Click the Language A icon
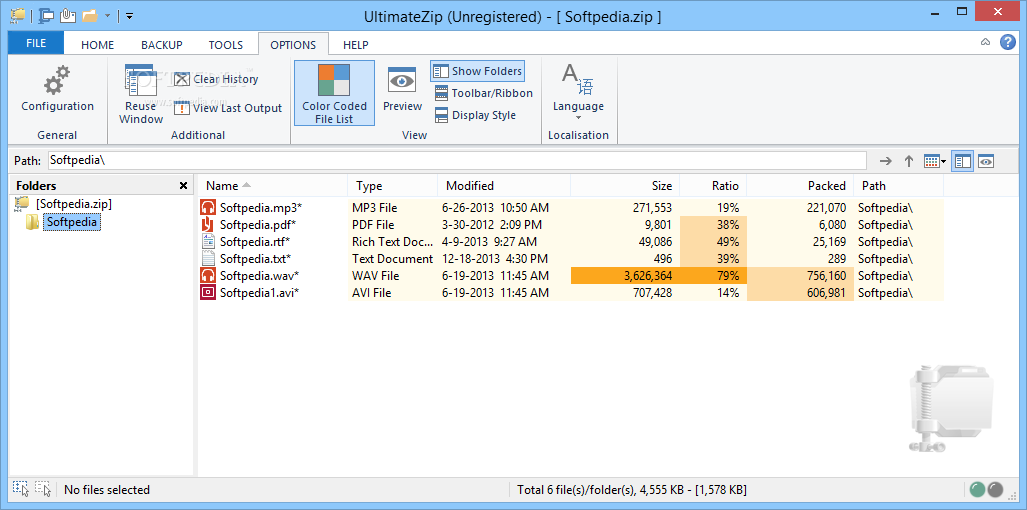1027x510 pixels. (578, 80)
